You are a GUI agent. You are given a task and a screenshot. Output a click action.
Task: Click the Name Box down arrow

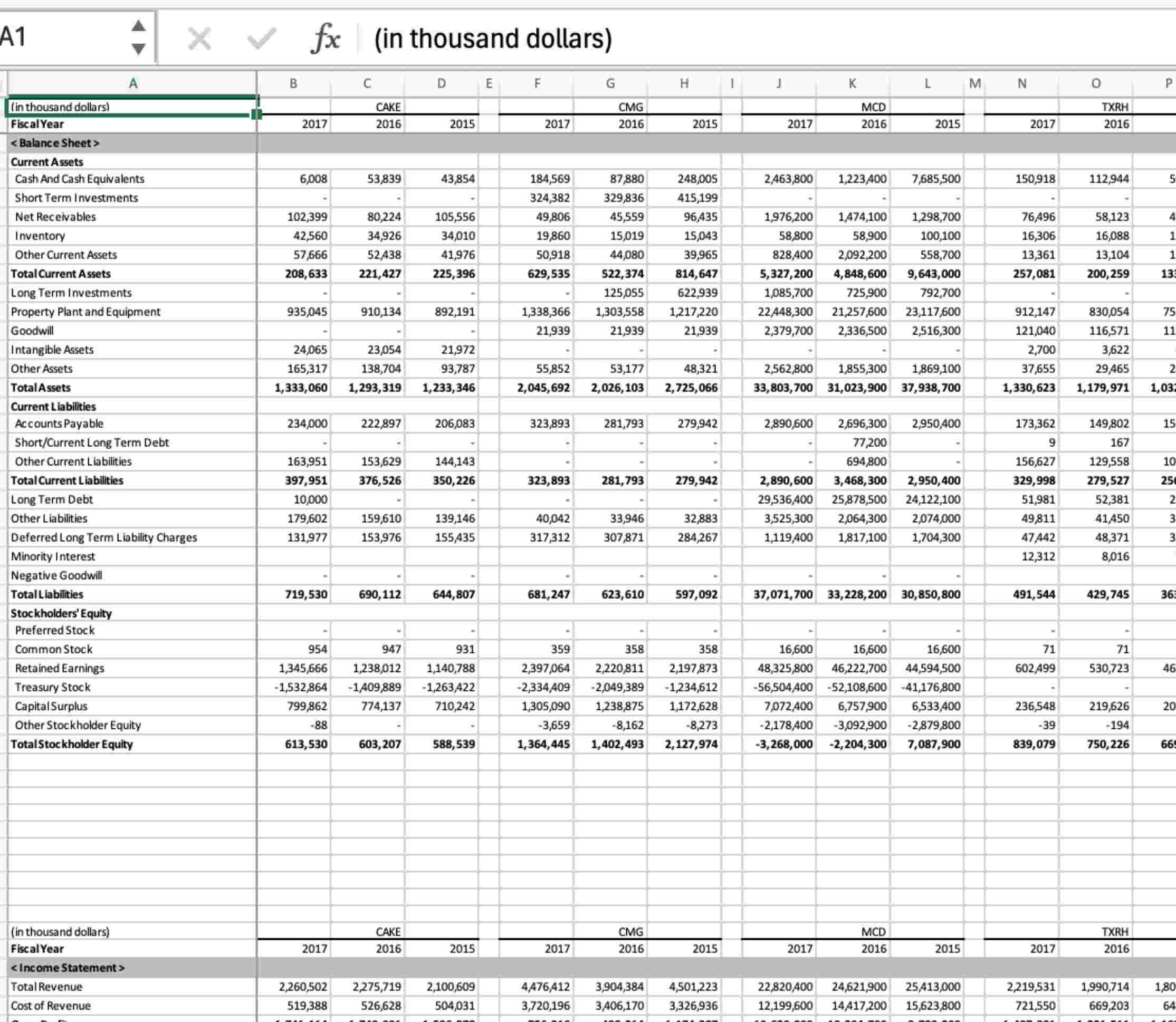[138, 49]
